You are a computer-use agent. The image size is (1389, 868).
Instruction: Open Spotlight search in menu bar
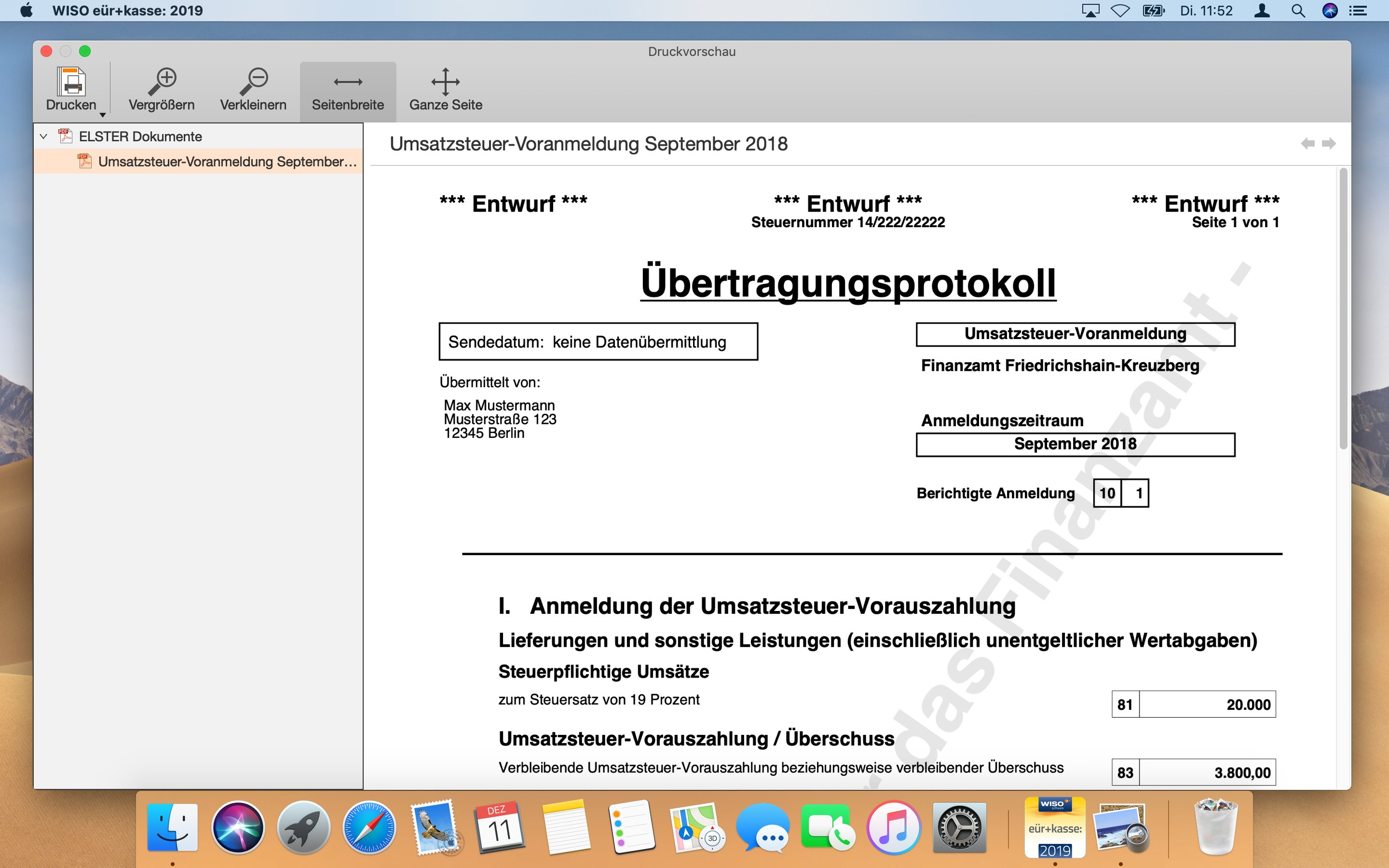tap(1298, 10)
